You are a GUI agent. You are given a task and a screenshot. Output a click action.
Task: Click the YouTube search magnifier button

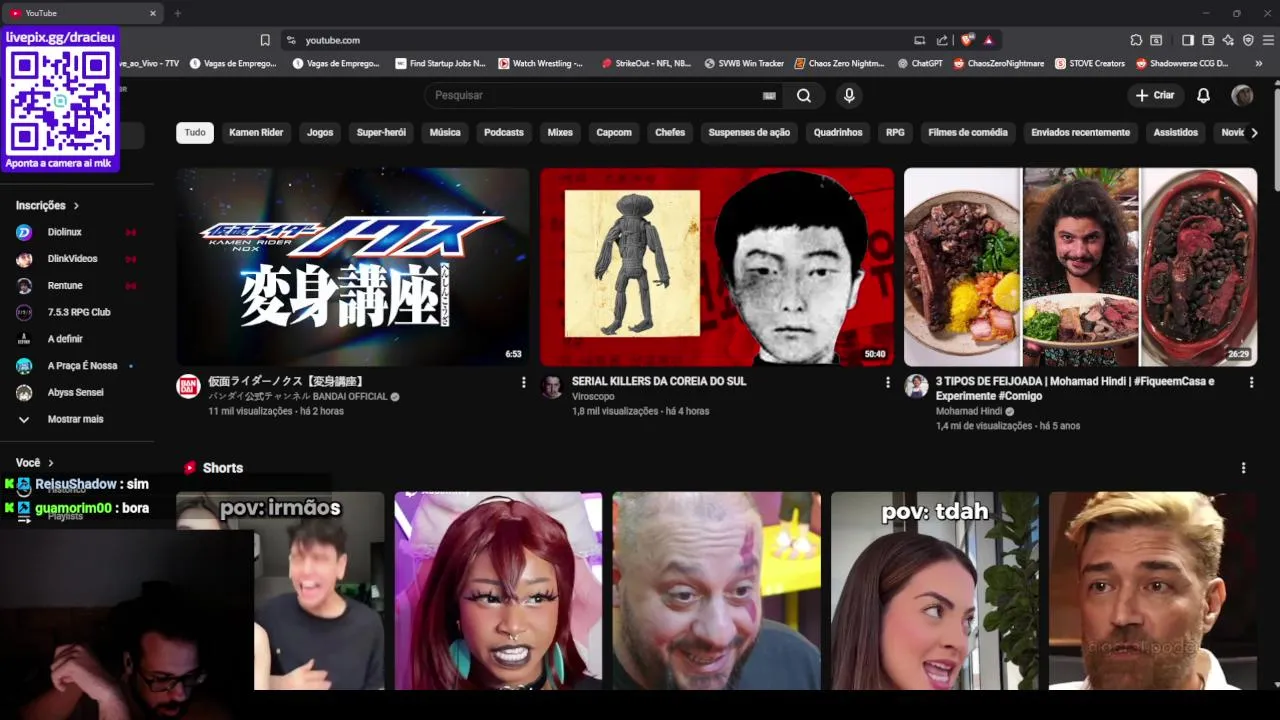[x=804, y=95]
